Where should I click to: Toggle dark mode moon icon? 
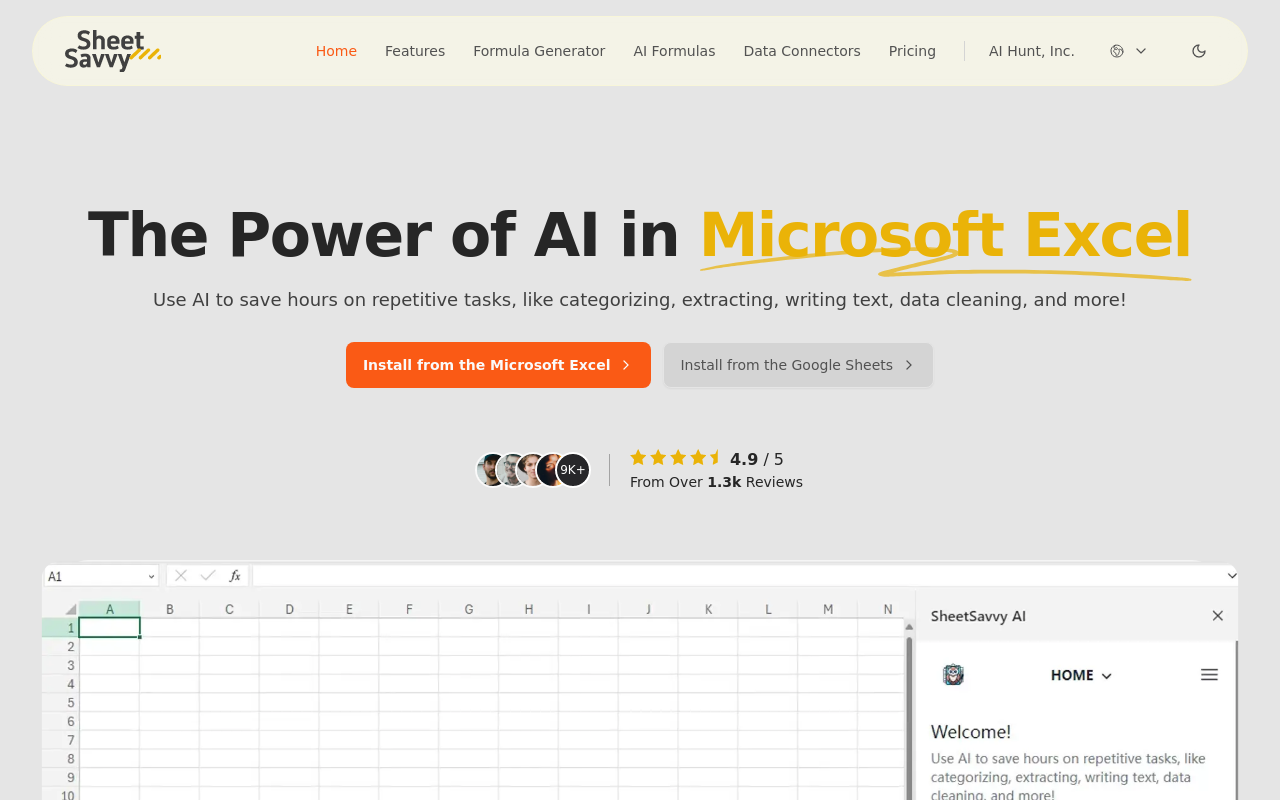pos(1199,51)
